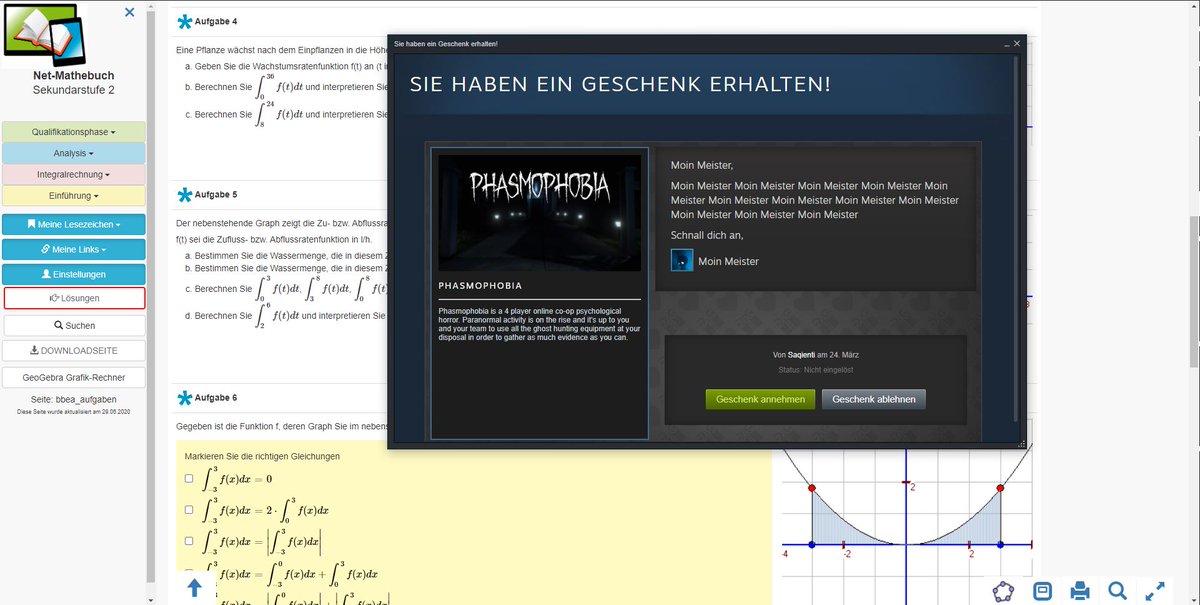This screenshot has height=605, width=1200.
Task: Toggle fullscreen with the expand arrows icon
Action: 1154,590
